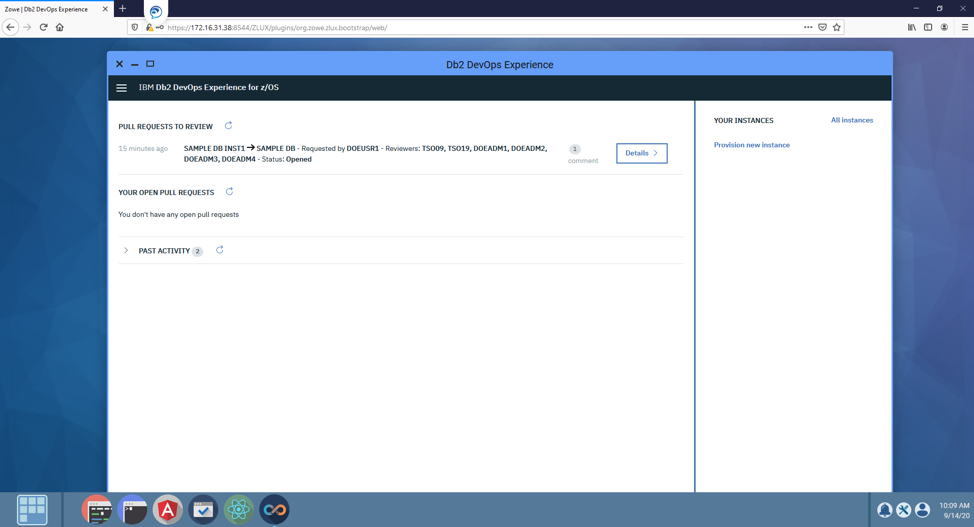Viewport: 974px width, 527px height.
Task: Open the Zowe desktop app launcher grid
Action: tap(32, 510)
